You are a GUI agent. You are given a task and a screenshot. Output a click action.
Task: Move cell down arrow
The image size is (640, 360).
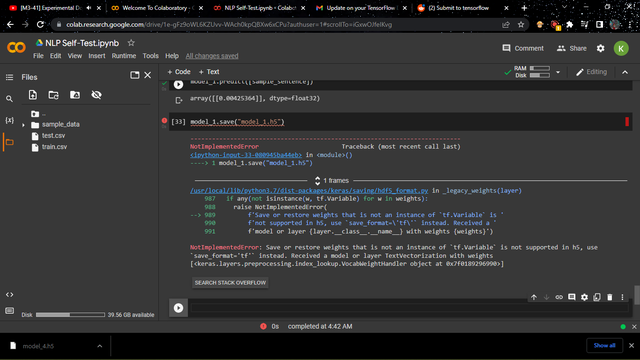547,297
